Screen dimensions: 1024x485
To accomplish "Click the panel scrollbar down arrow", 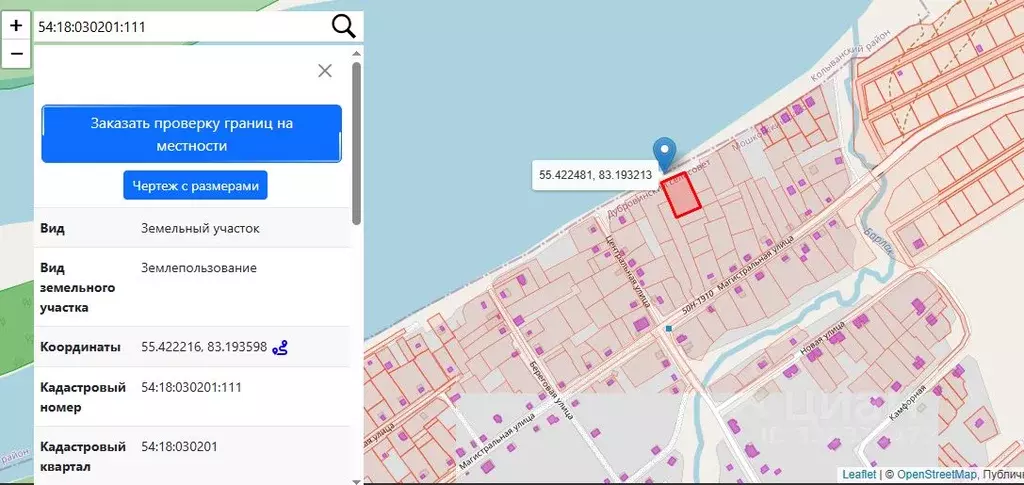I will tap(357, 479).
